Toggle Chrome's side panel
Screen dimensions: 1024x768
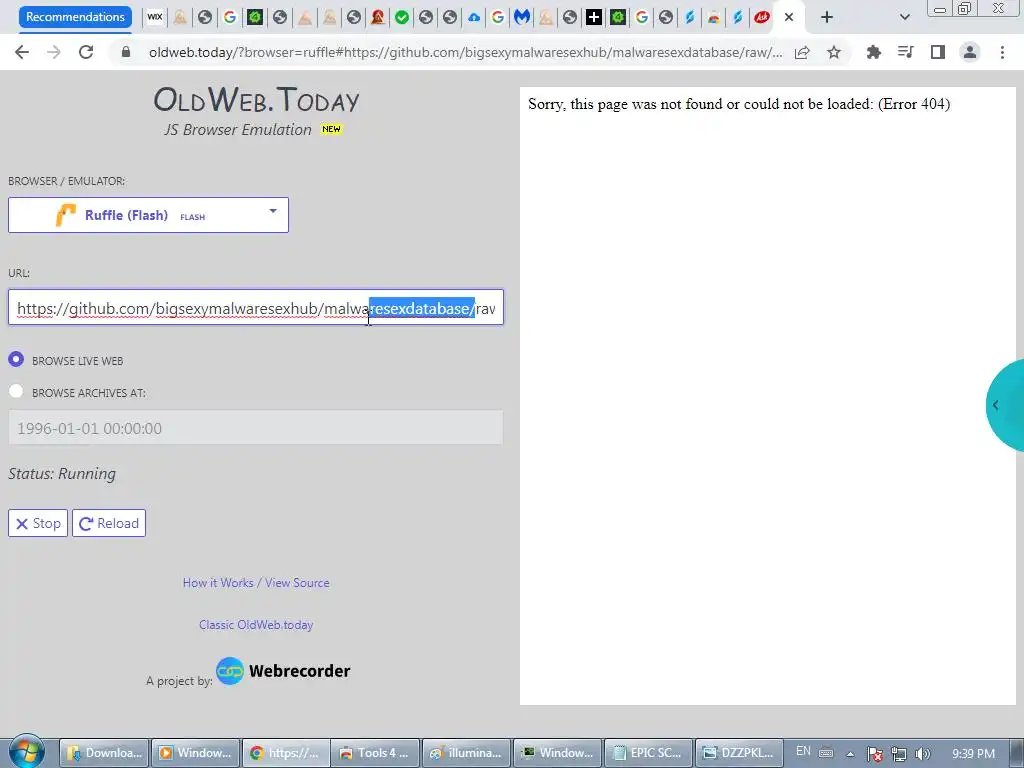pos(938,52)
